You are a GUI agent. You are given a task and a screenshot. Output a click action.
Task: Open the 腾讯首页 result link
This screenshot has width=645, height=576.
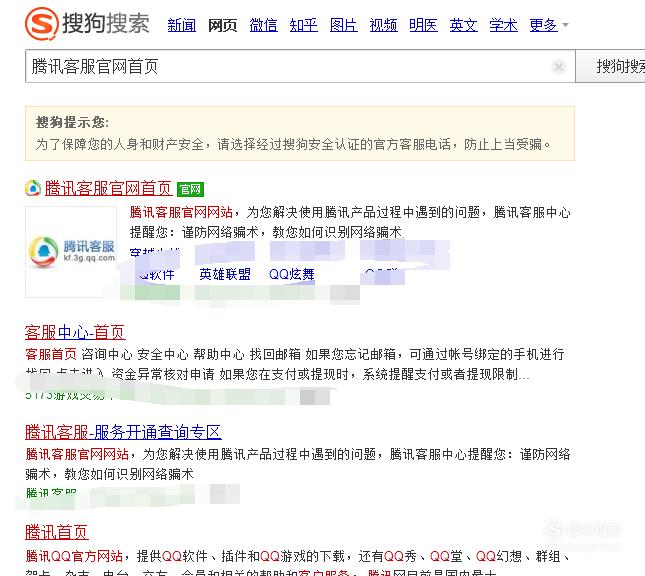pos(57,532)
